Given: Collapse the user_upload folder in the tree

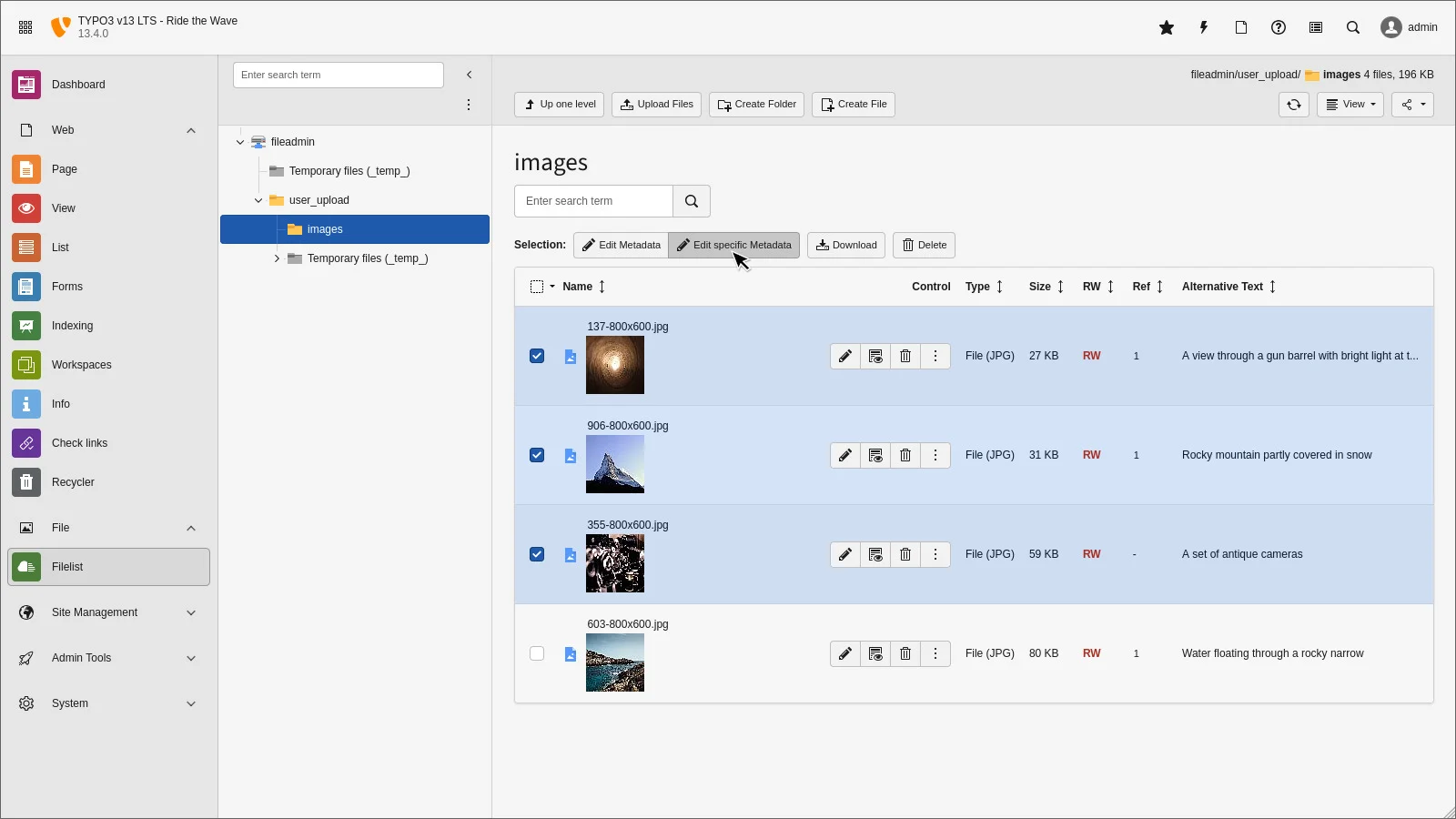Looking at the screenshot, I should coord(258,200).
